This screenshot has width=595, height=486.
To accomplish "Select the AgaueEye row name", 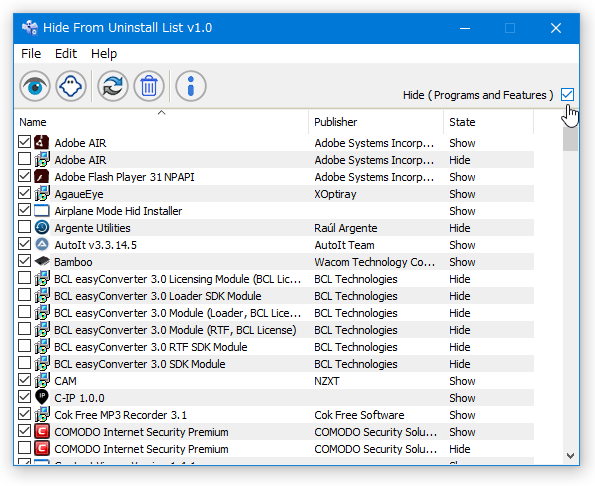I will 79,194.
